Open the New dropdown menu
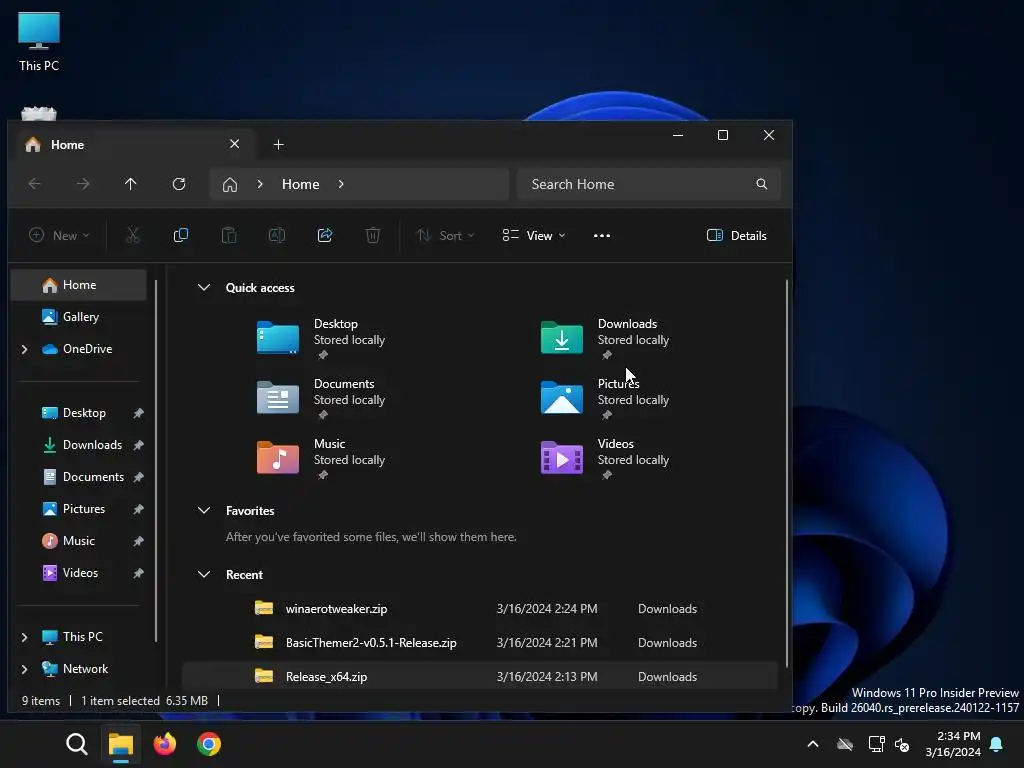Screen dimensions: 1024x768 [59, 236]
